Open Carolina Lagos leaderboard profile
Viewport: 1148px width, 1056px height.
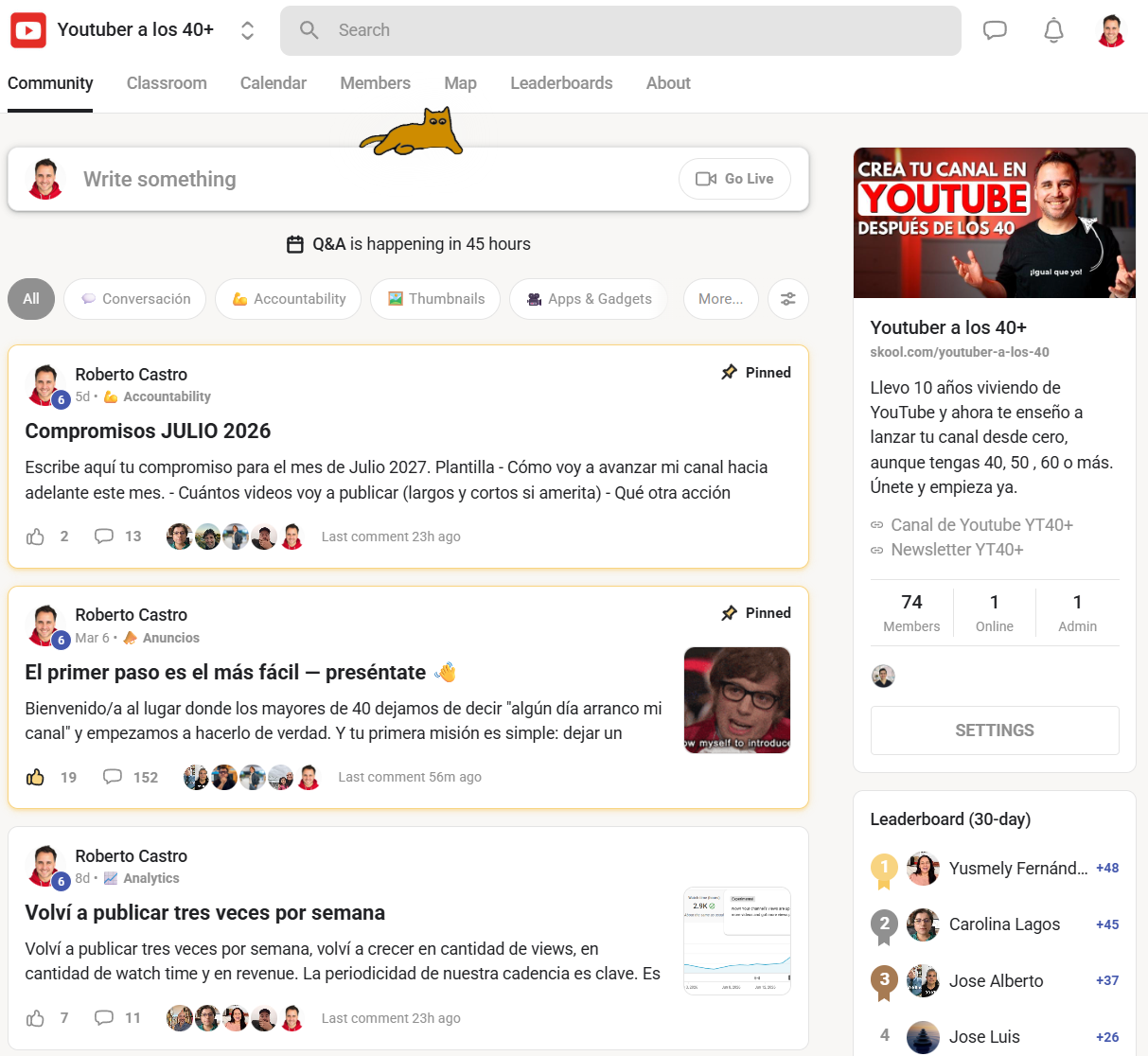coord(1004,924)
